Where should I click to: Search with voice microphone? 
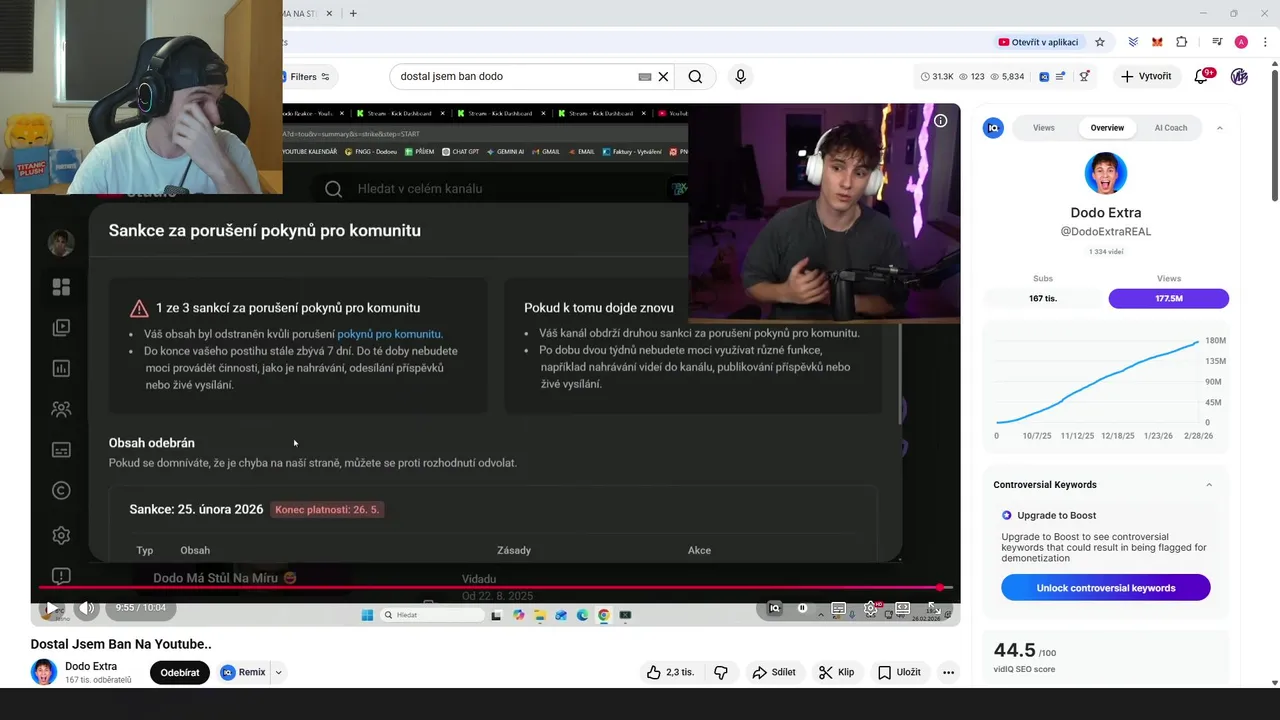(x=740, y=76)
